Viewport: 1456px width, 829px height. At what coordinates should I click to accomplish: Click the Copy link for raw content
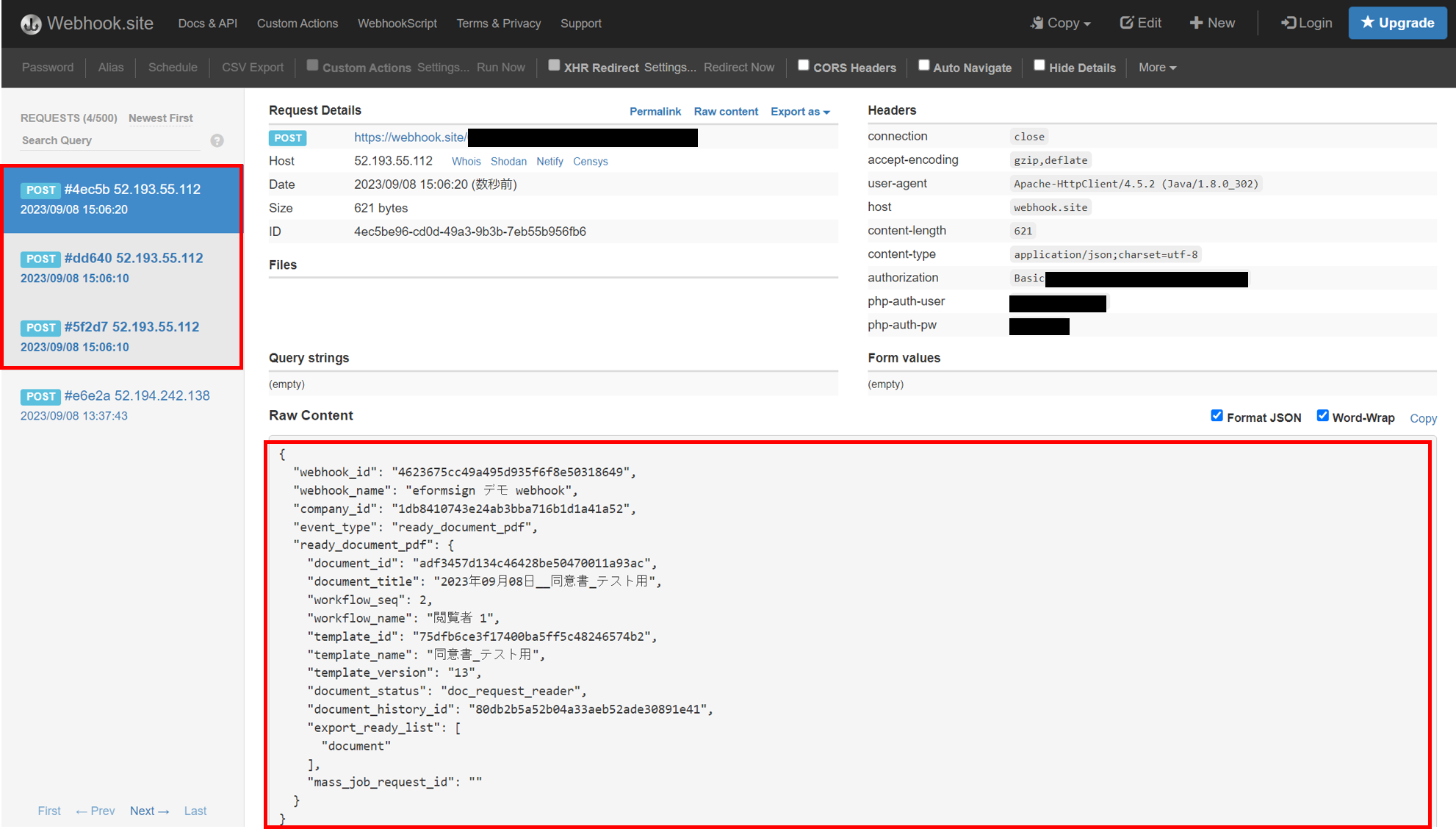click(x=1423, y=418)
